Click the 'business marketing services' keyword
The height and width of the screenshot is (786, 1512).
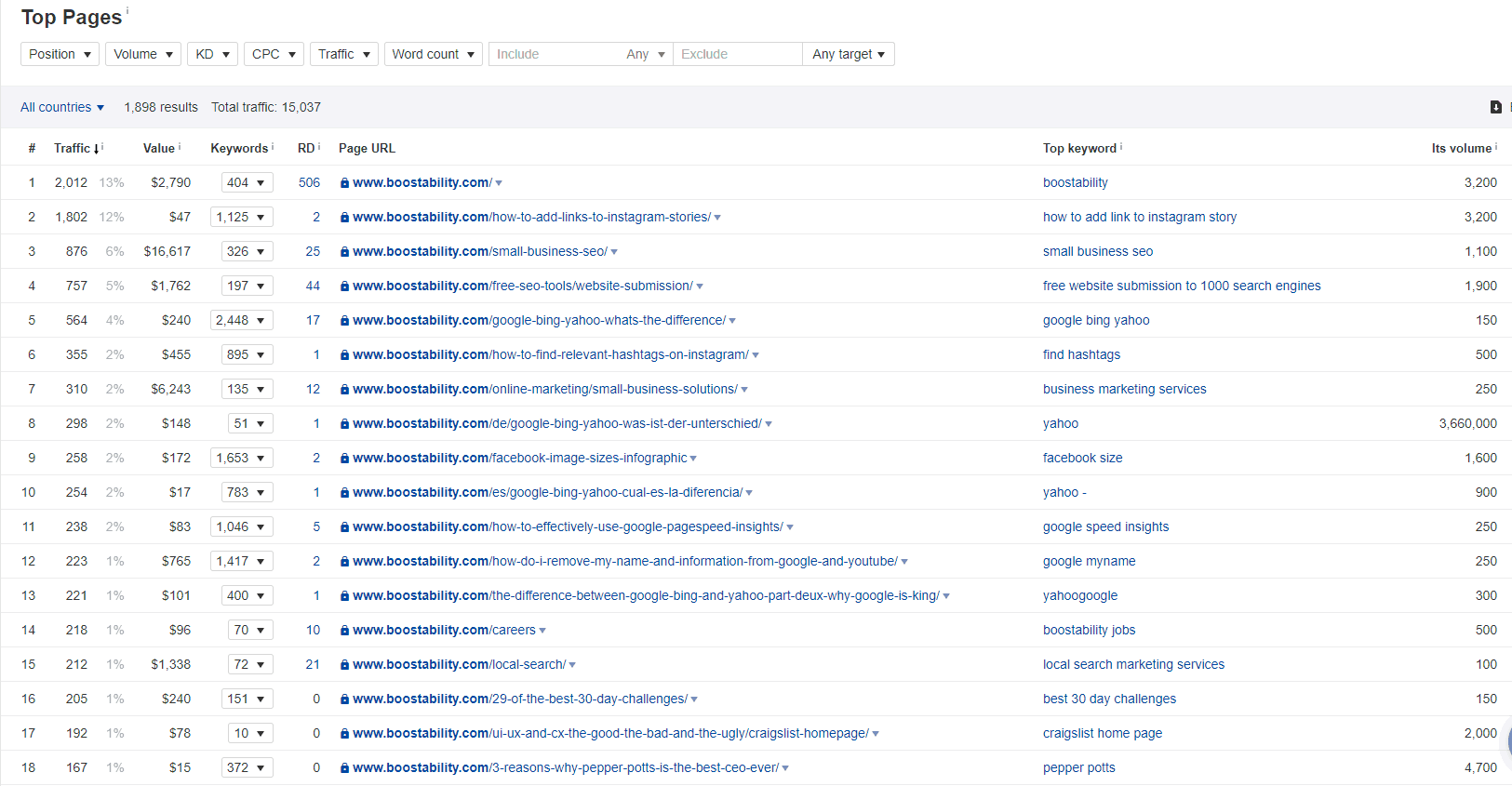(1125, 389)
